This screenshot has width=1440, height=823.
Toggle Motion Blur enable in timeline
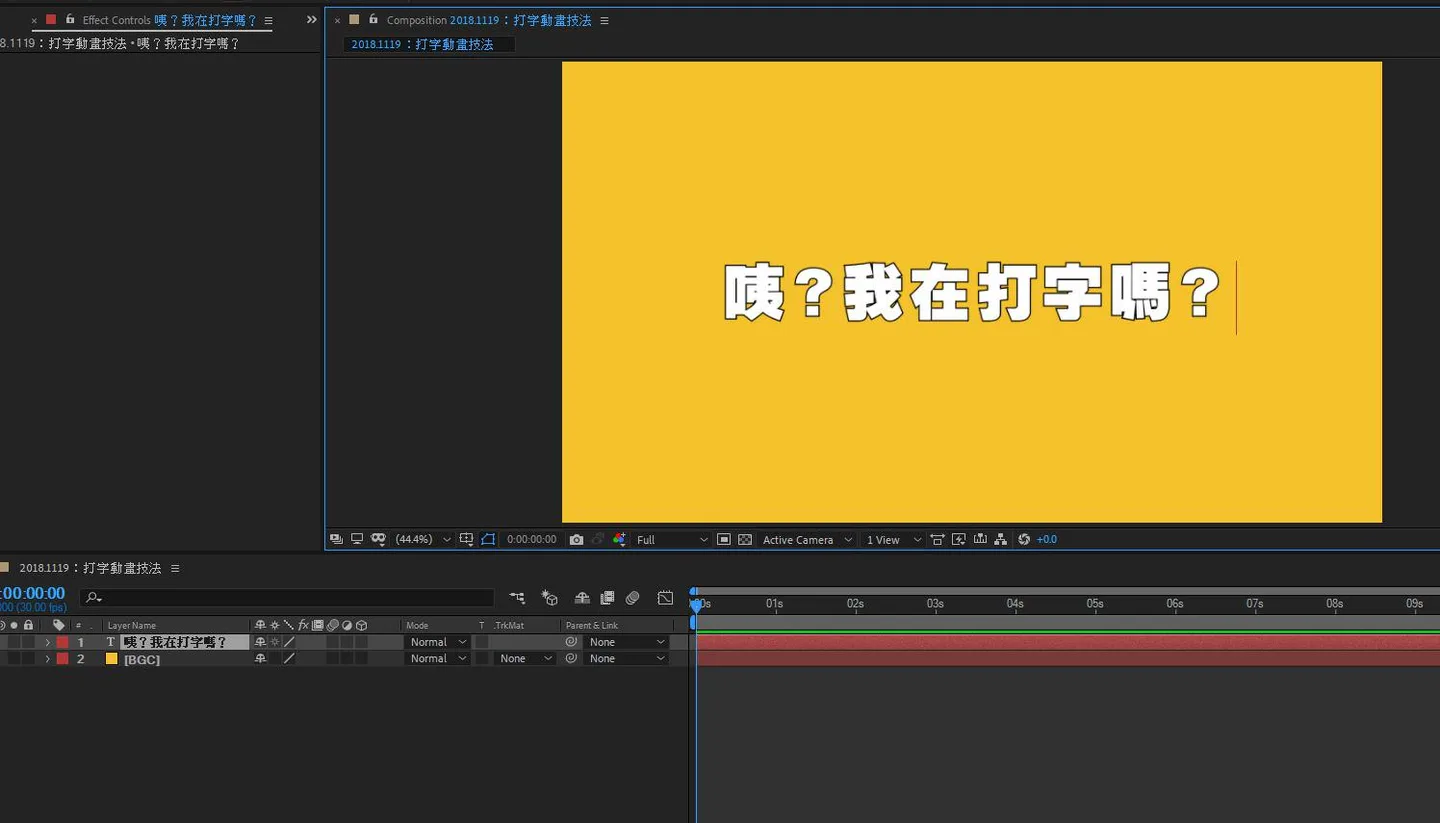point(632,598)
